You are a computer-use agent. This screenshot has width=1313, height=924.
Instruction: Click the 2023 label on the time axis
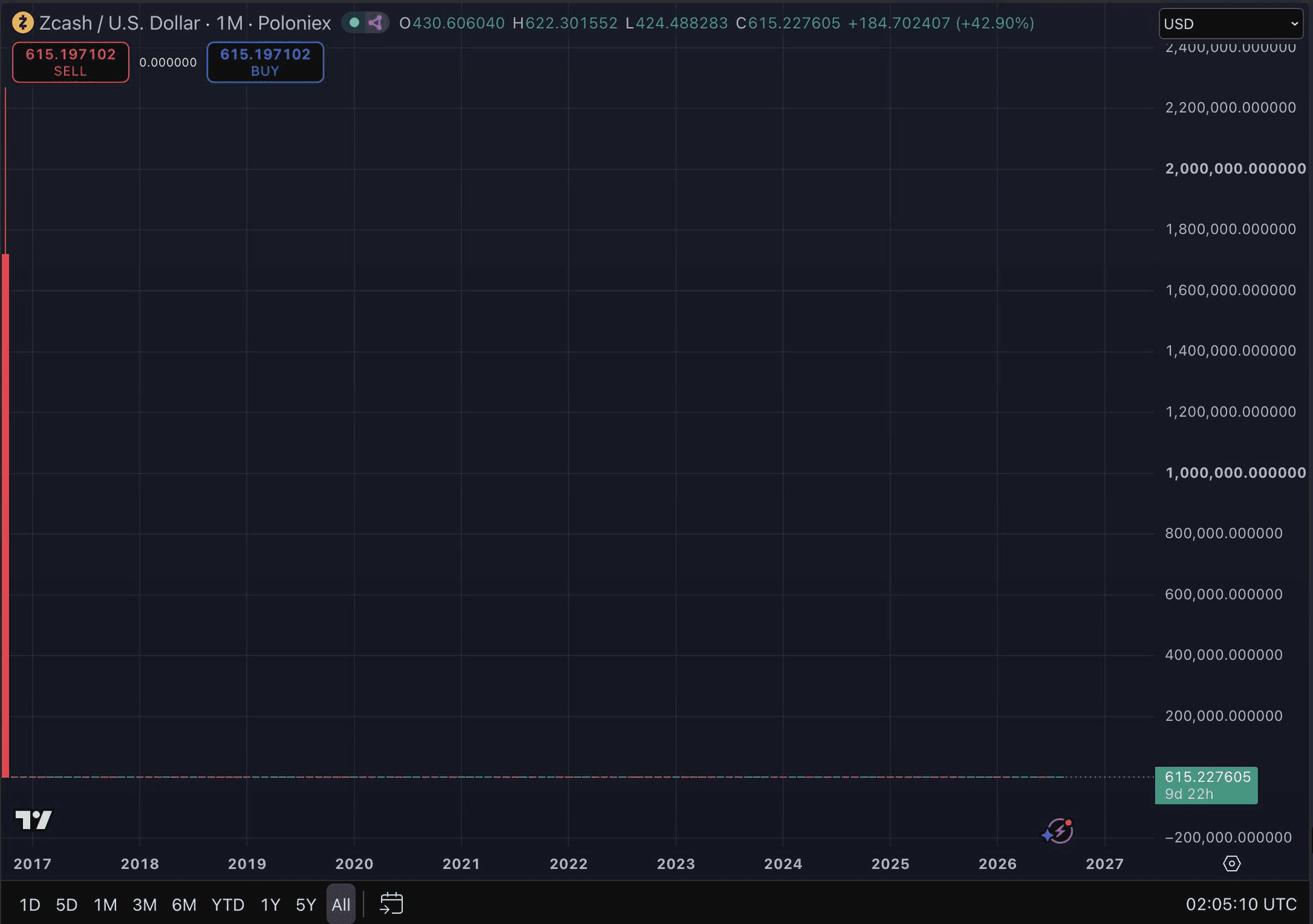click(676, 864)
